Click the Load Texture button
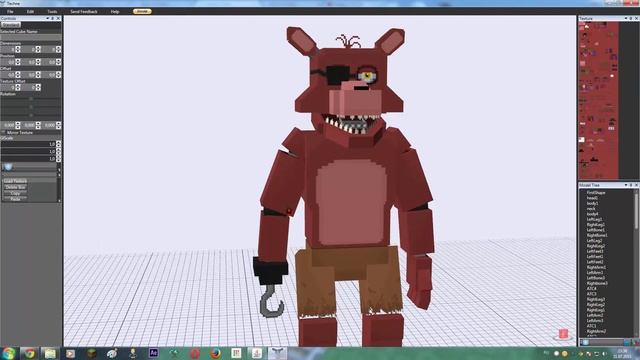This screenshot has height=360, width=640. [16, 181]
